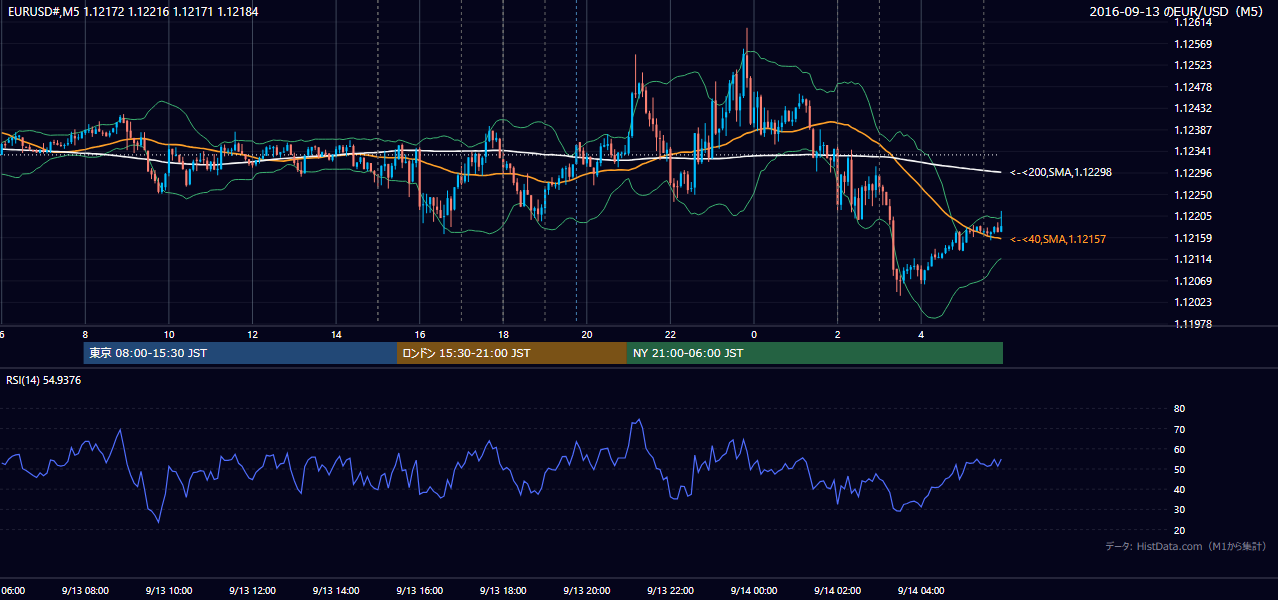
Task: Click RSI scale value 30
Action: pos(1180,510)
